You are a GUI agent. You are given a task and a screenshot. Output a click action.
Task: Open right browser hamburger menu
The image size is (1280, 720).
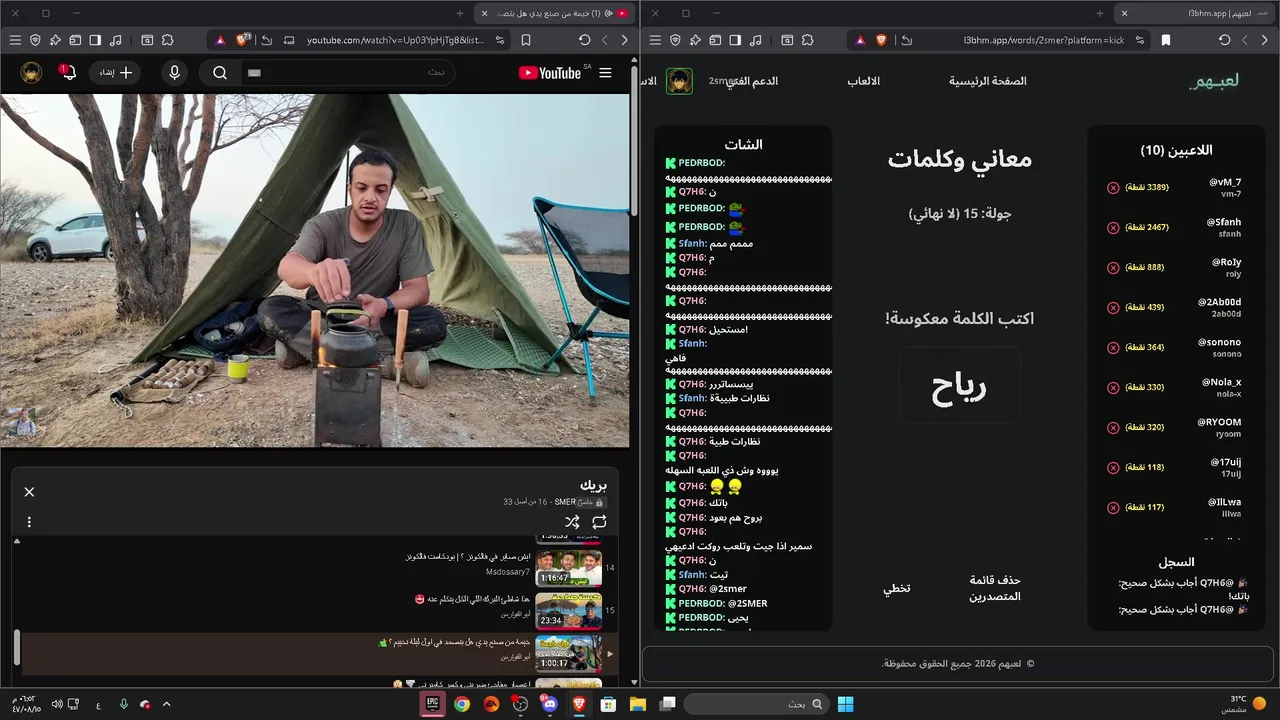(x=655, y=40)
